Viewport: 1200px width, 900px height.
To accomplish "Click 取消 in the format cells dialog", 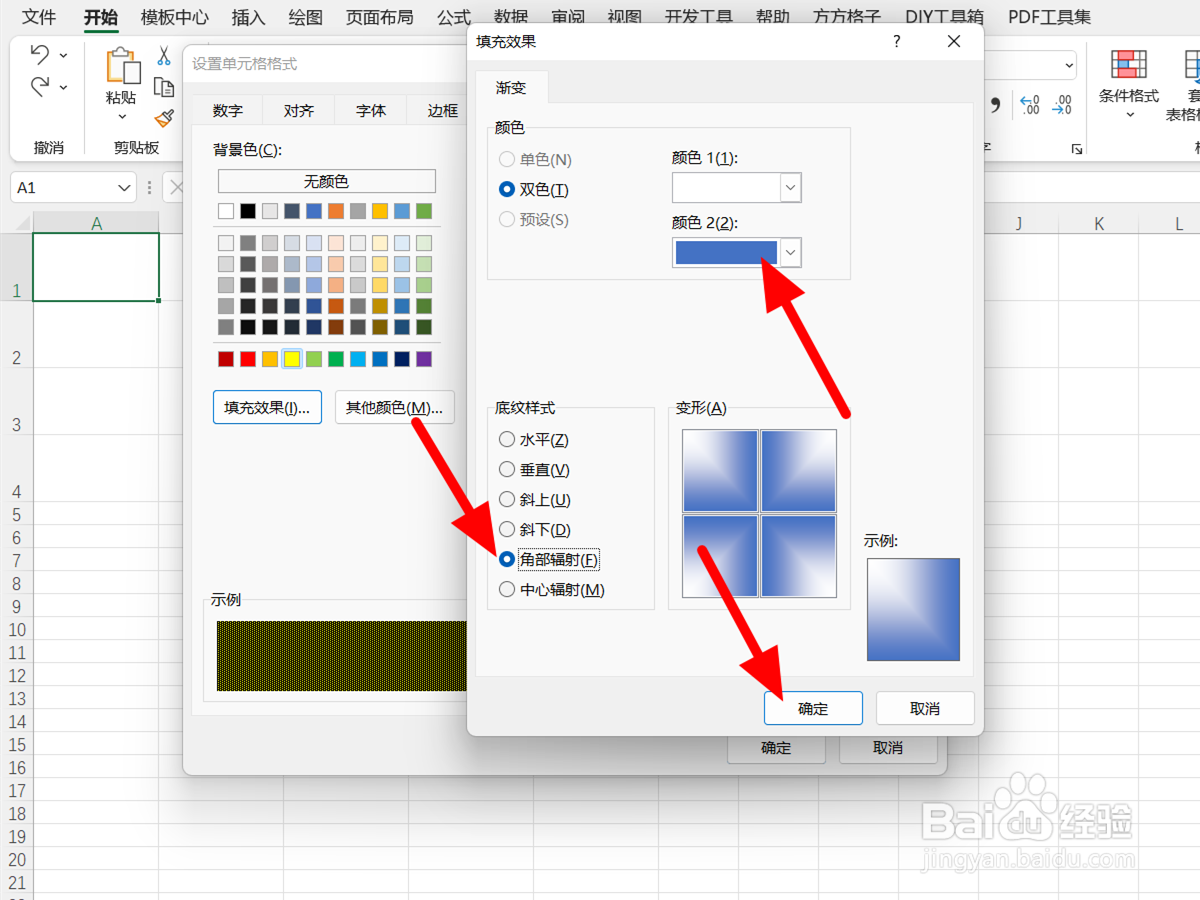I will point(888,747).
